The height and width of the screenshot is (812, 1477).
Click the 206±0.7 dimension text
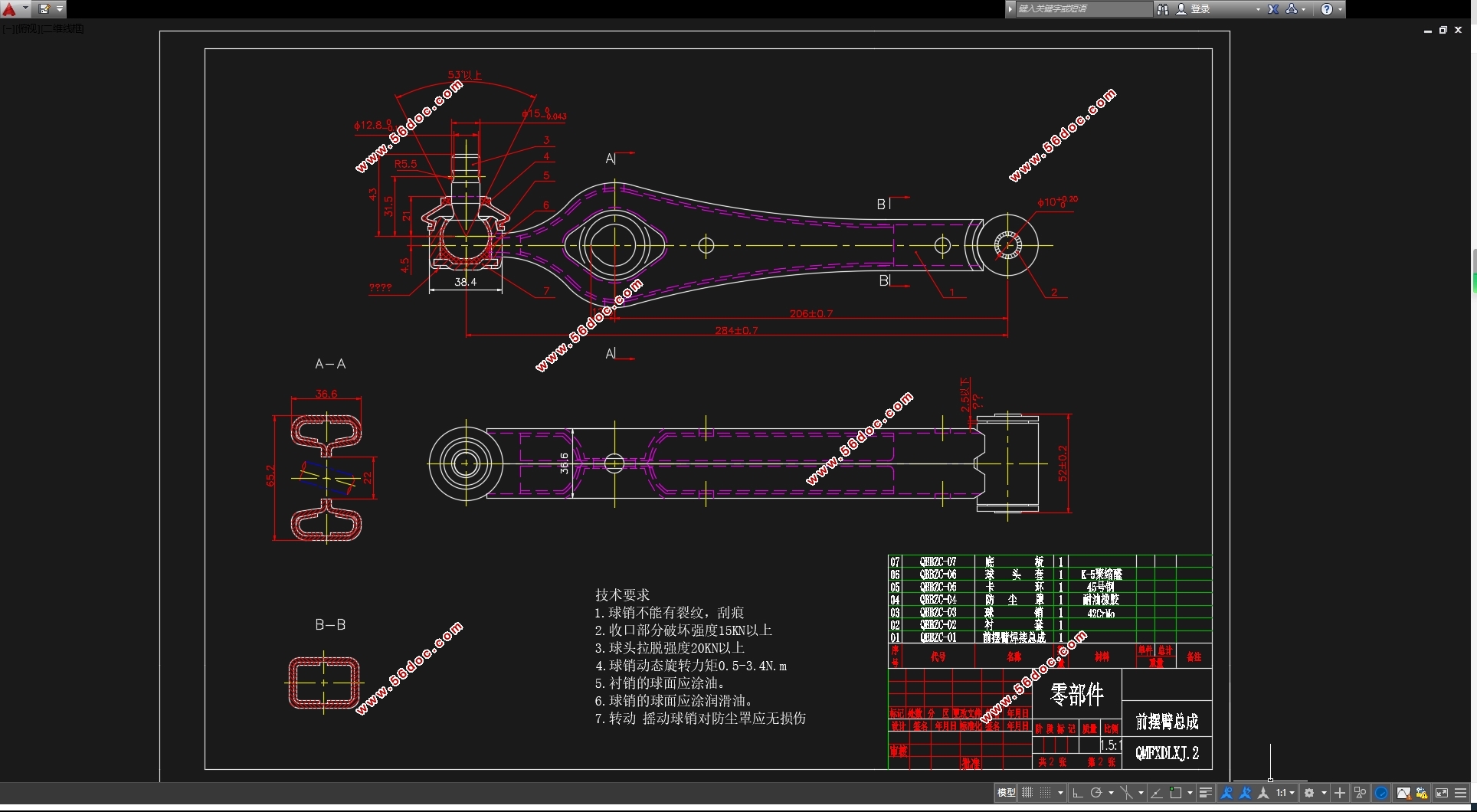811,313
